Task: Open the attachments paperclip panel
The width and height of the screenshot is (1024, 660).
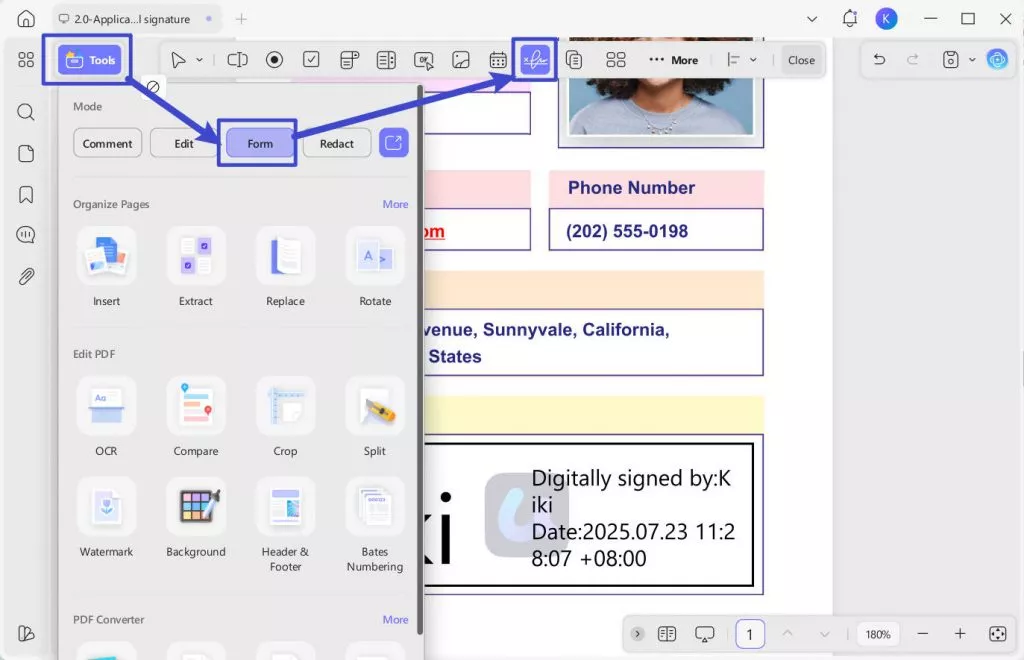Action: click(x=26, y=276)
